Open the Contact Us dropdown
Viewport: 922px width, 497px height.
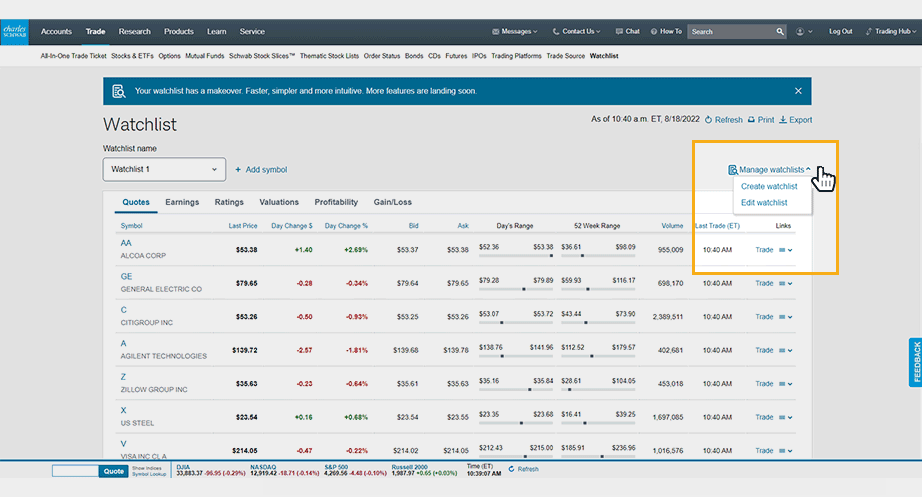click(577, 32)
